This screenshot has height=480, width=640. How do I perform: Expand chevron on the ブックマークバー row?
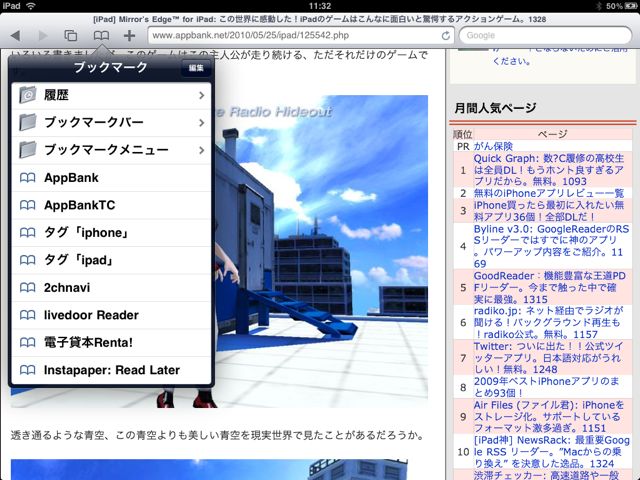[202, 122]
